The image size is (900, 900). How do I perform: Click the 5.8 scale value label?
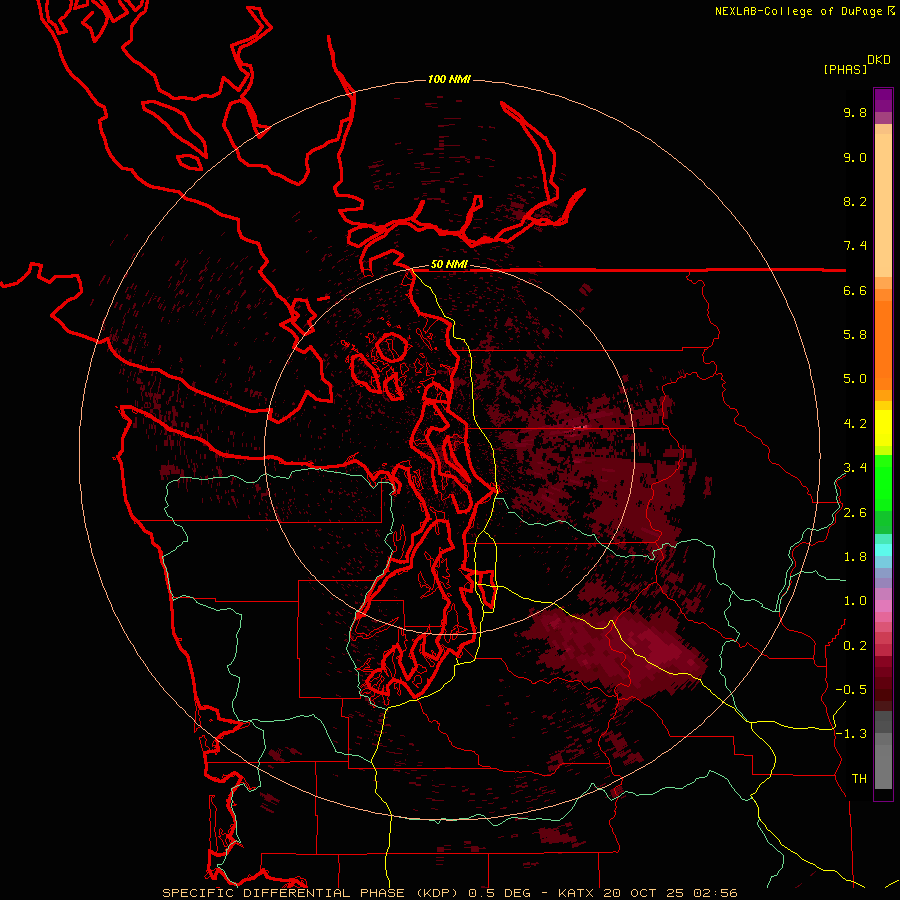pyautogui.click(x=855, y=335)
